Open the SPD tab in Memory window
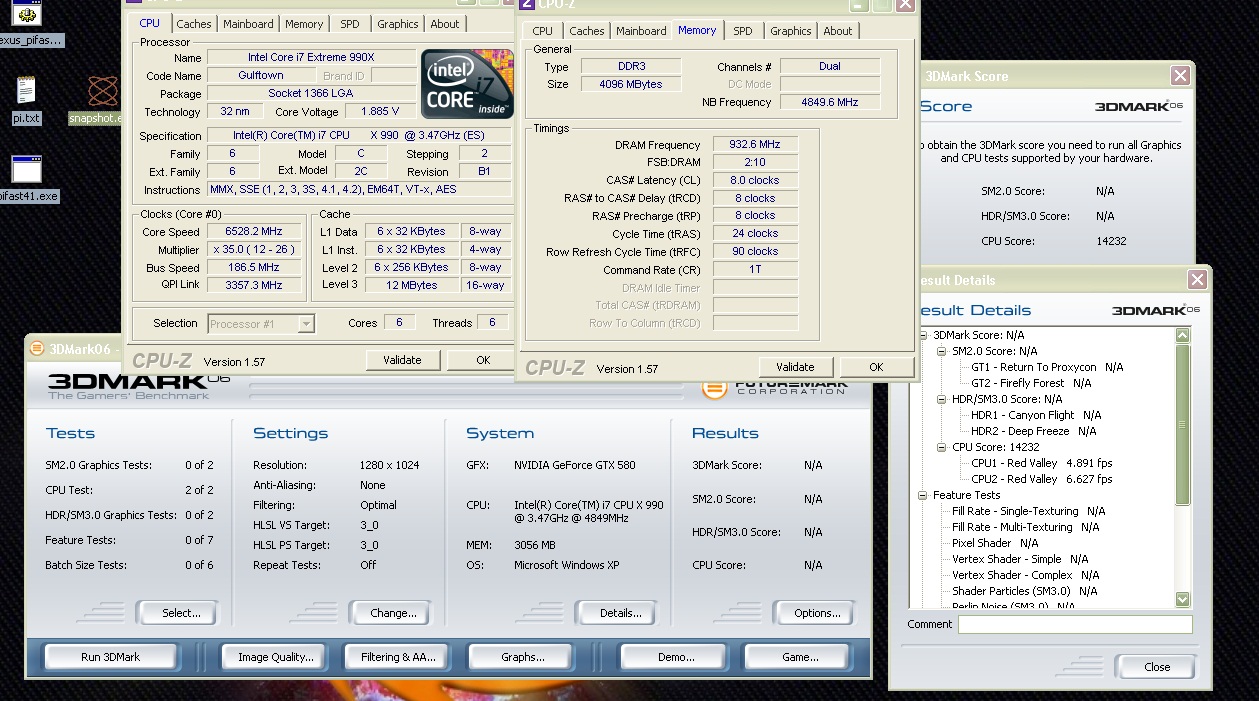Image resolution: width=1259 pixels, height=701 pixels. [x=742, y=31]
